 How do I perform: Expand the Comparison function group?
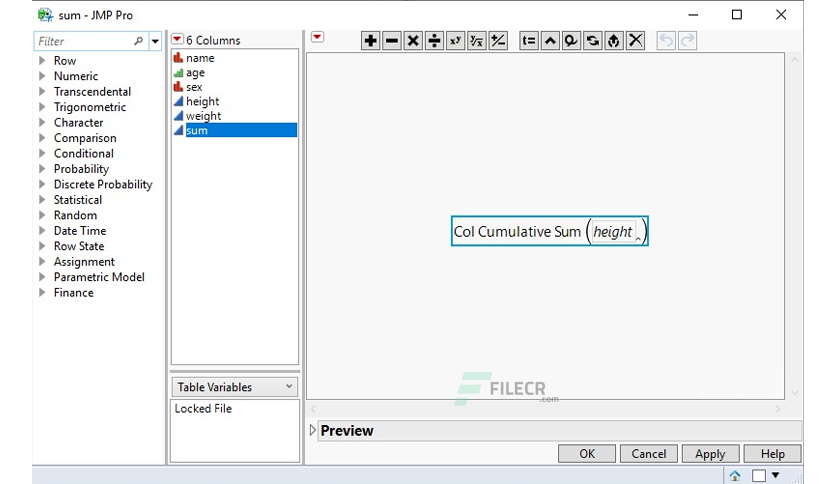tap(42, 138)
